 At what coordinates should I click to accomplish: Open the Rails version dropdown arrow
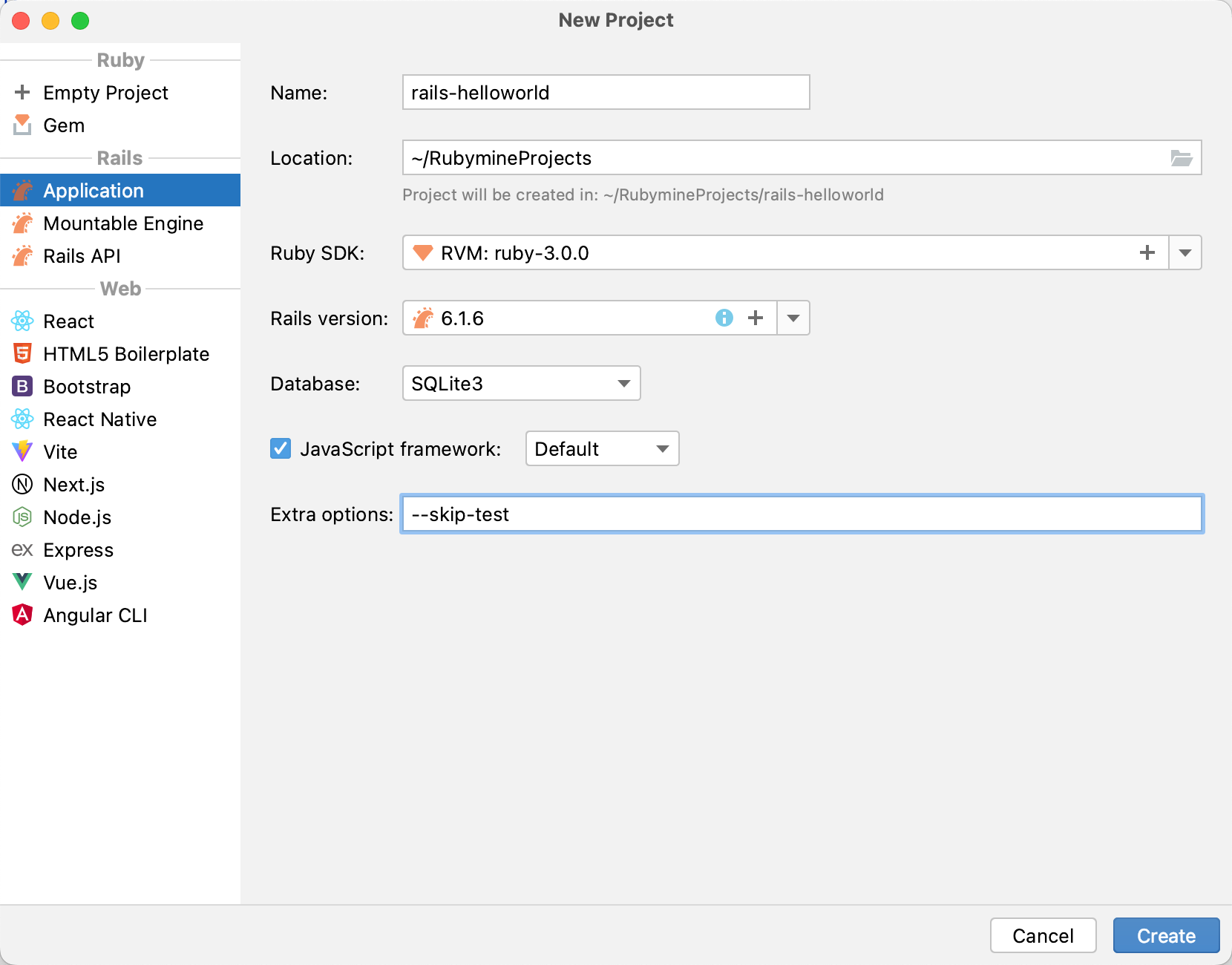(x=793, y=318)
